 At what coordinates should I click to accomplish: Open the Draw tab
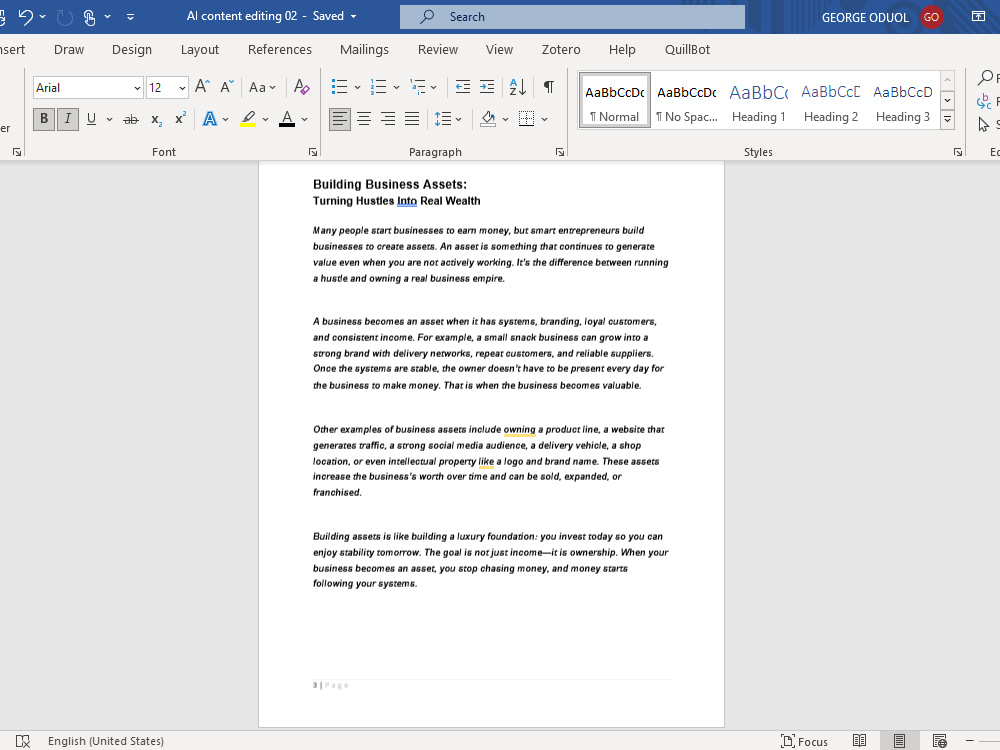pos(69,50)
